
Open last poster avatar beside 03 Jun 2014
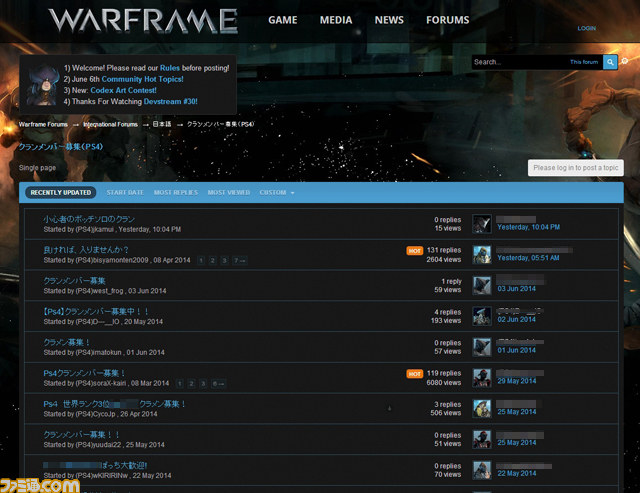click(482, 285)
